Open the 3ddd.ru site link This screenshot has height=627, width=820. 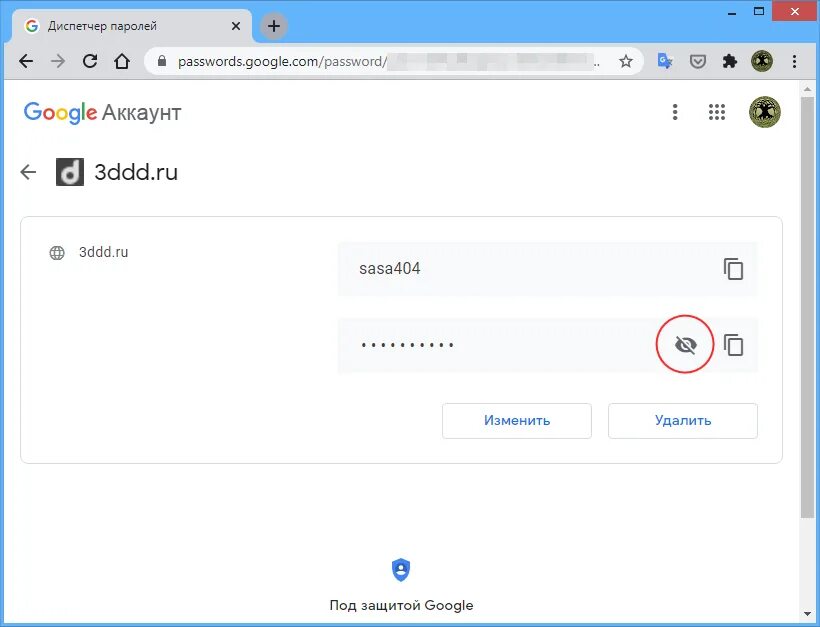(x=104, y=252)
